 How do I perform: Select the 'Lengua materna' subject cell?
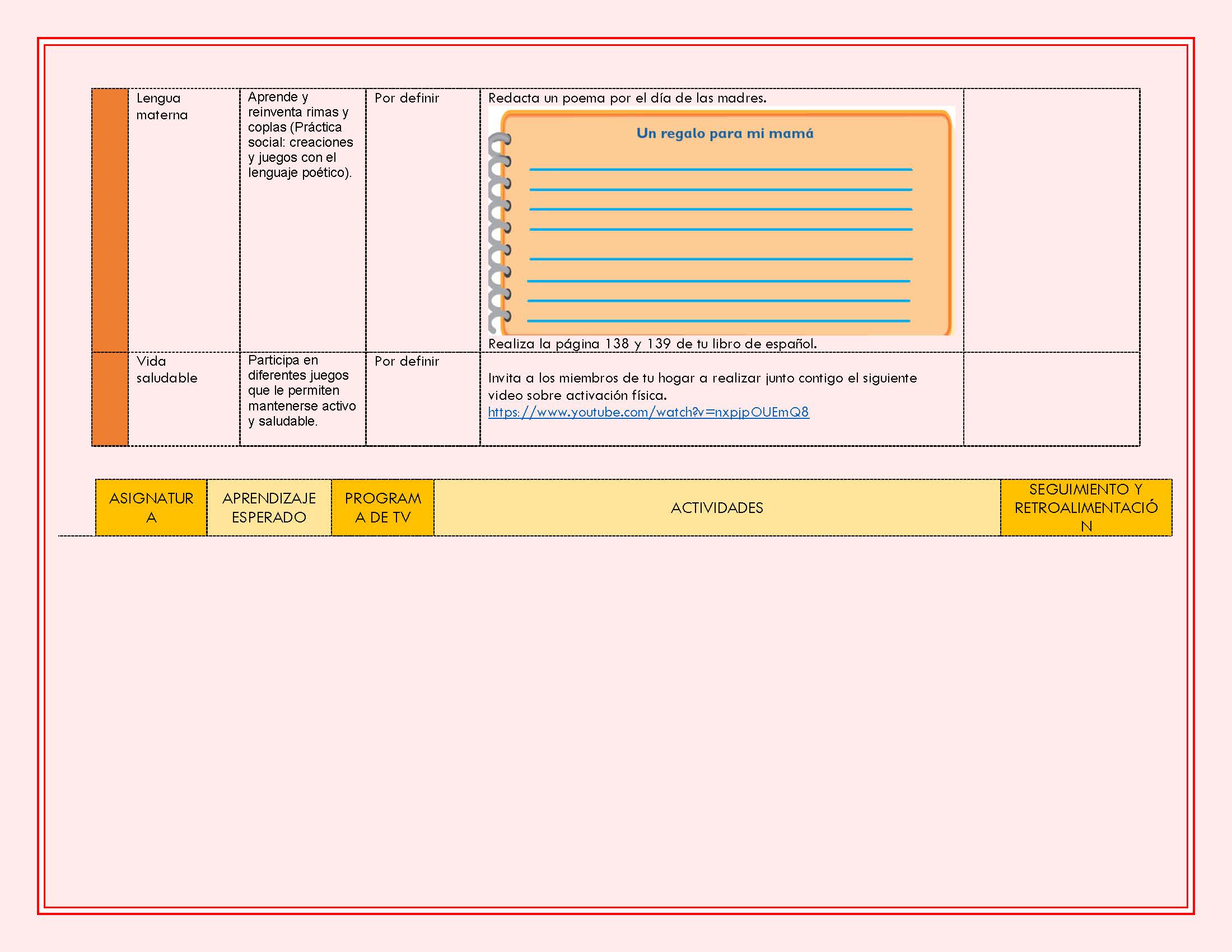tap(184, 220)
